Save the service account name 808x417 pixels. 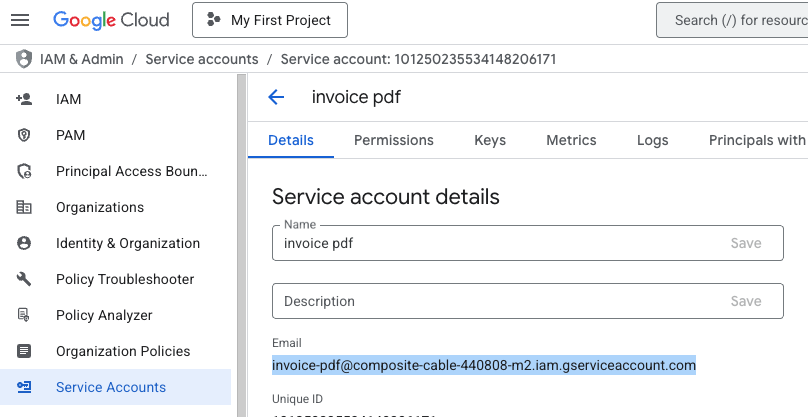coord(746,243)
